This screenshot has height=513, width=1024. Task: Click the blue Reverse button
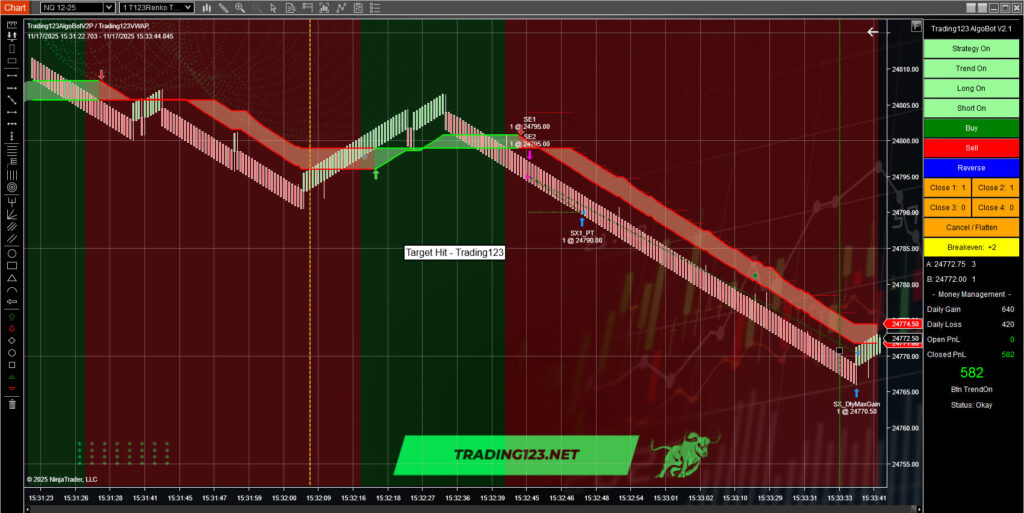point(971,168)
